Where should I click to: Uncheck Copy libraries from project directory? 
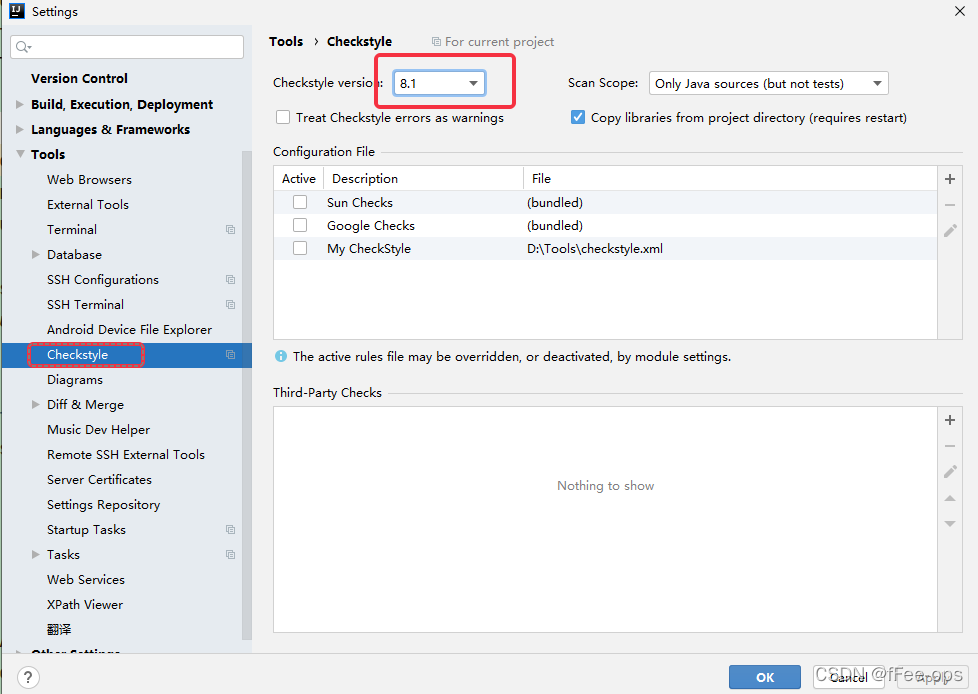click(x=578, y=117)
